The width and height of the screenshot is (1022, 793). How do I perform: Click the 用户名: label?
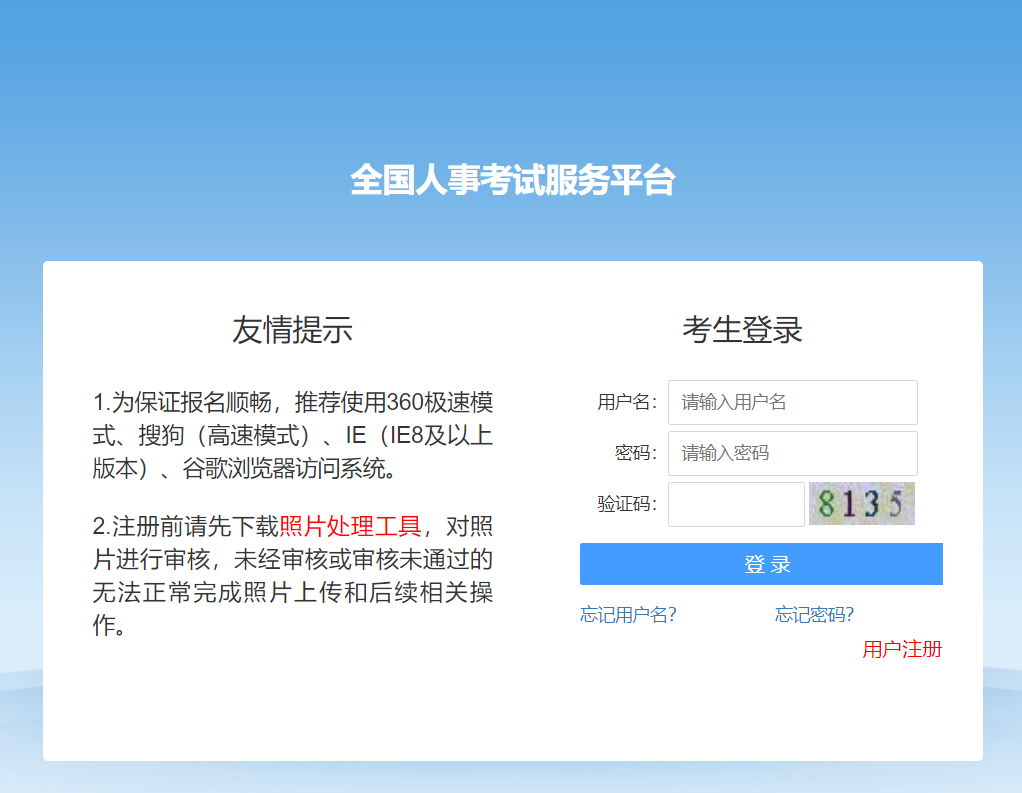pos(627,402)
